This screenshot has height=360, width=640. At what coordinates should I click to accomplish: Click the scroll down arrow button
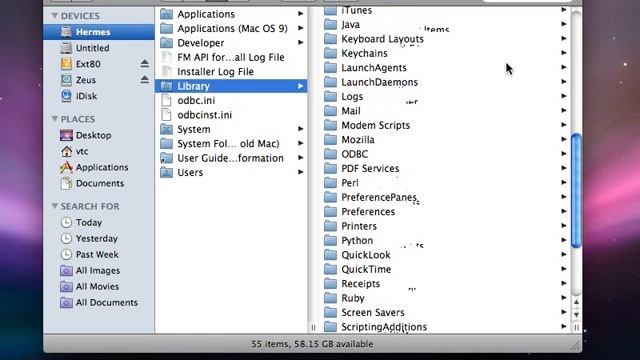pyautogui.click(x=576, y=315)
